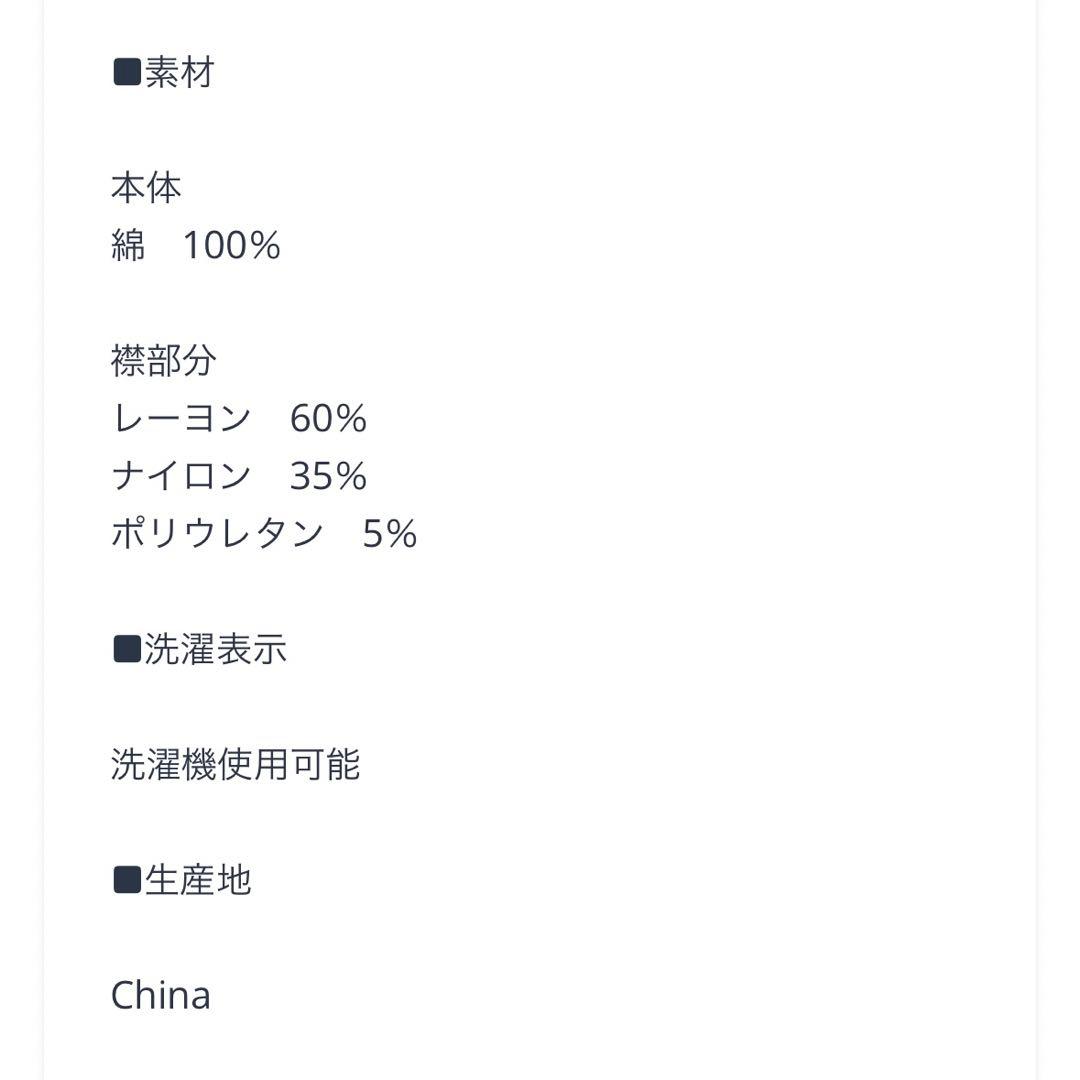Click the 襟部分 label

(x=164, y=361)
